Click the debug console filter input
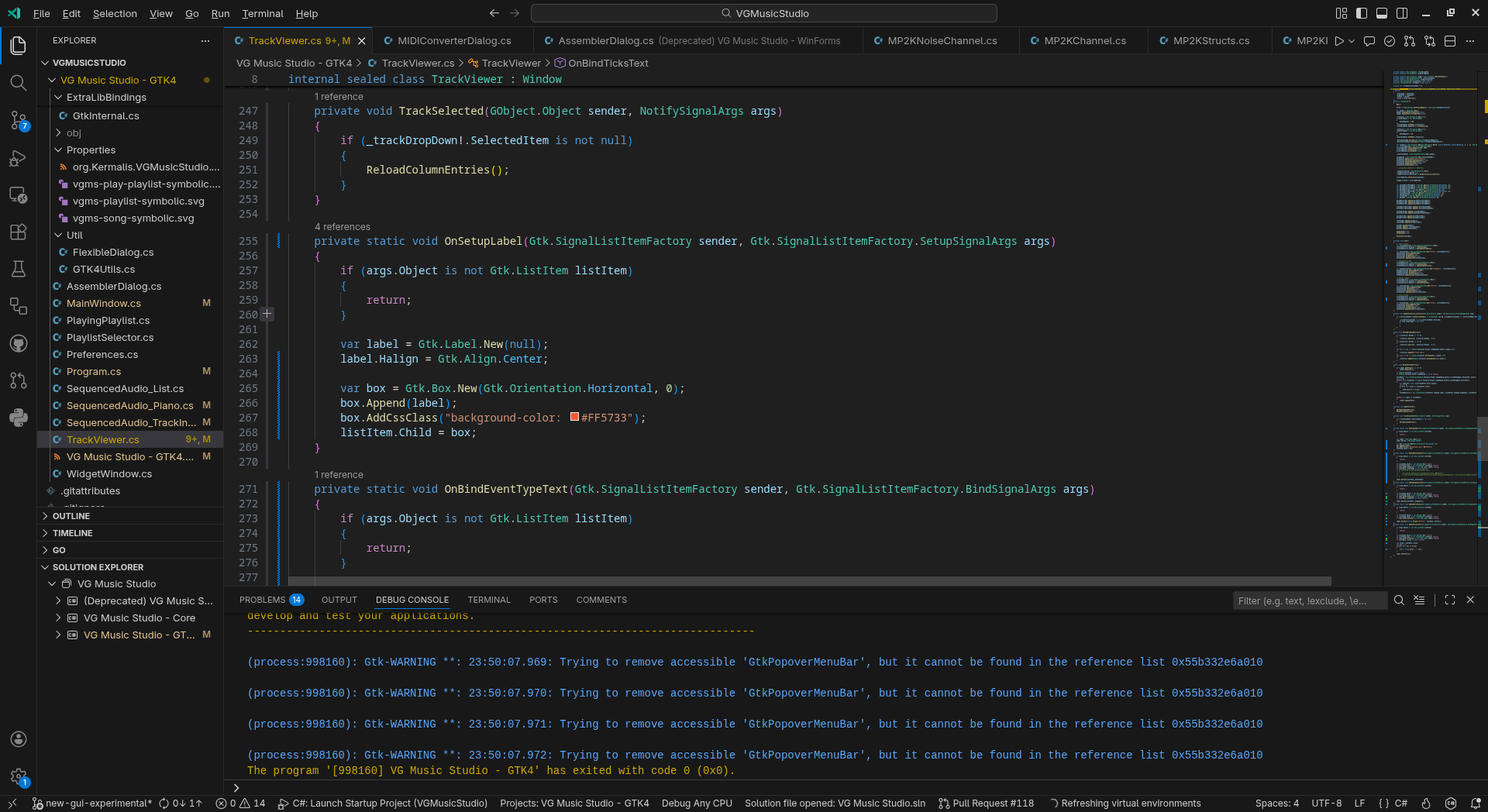Viewport: 1488px width, 812px height. 1308,600
